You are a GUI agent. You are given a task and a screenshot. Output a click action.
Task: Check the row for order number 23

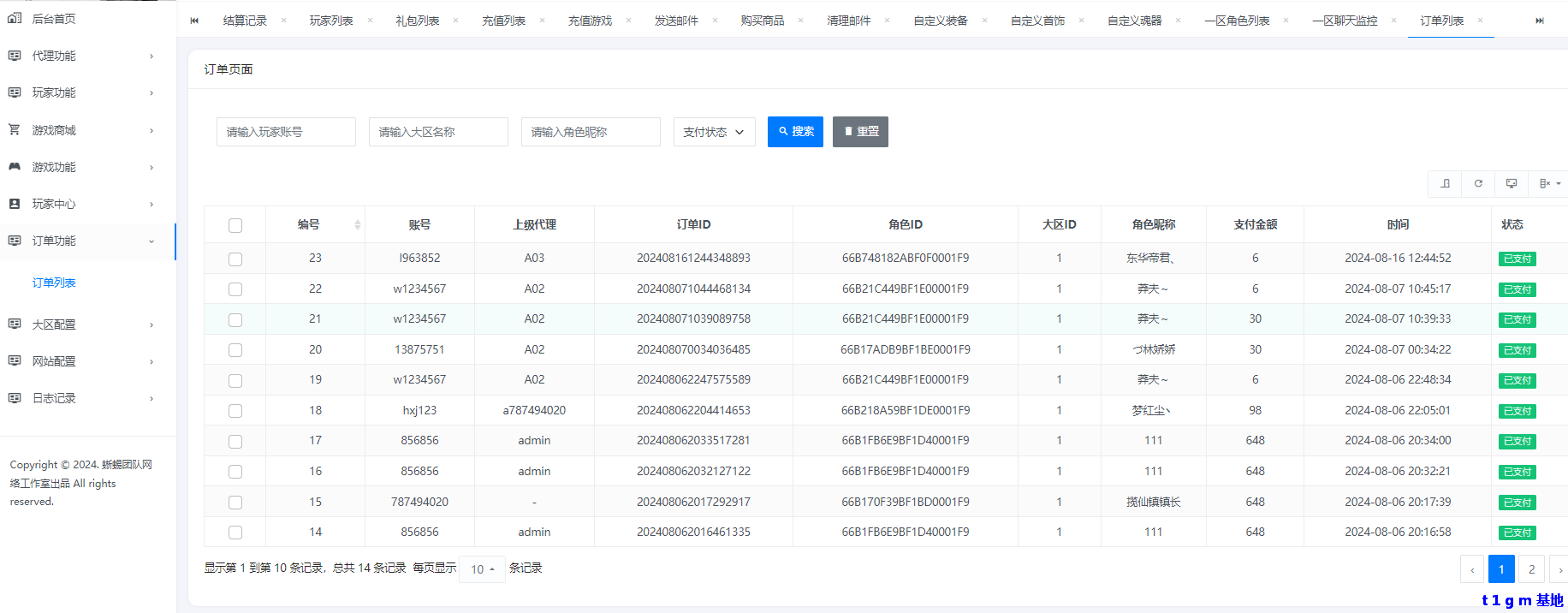[x=235, y=259]
